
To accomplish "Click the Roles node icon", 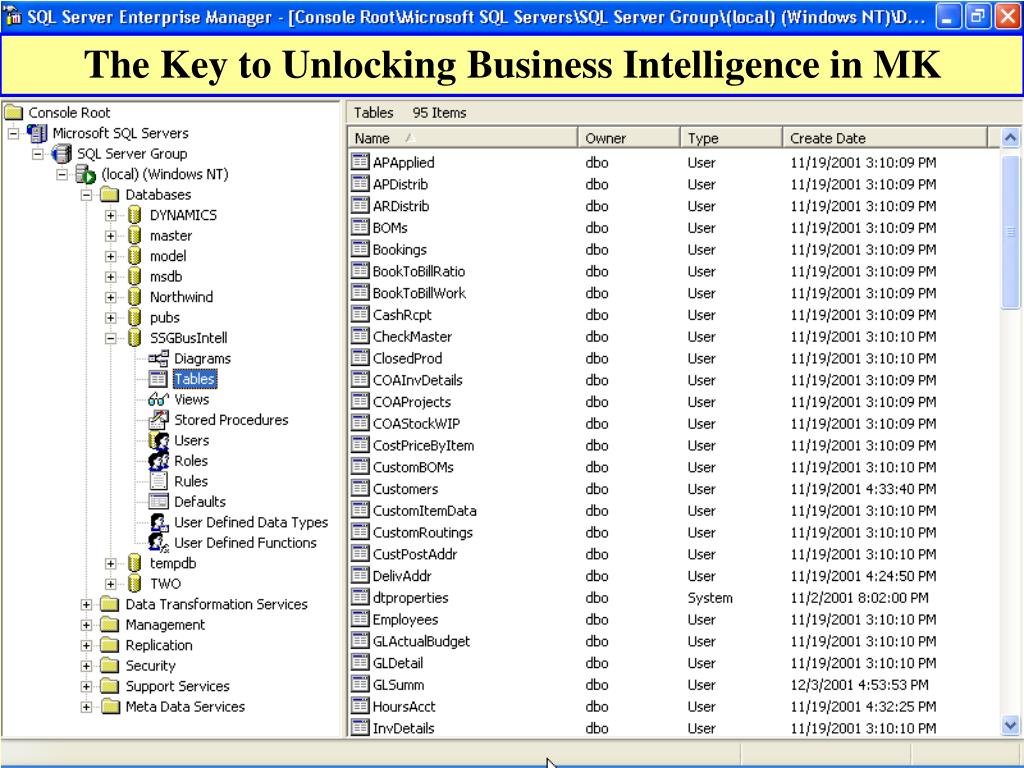I will tap(159, 461).
